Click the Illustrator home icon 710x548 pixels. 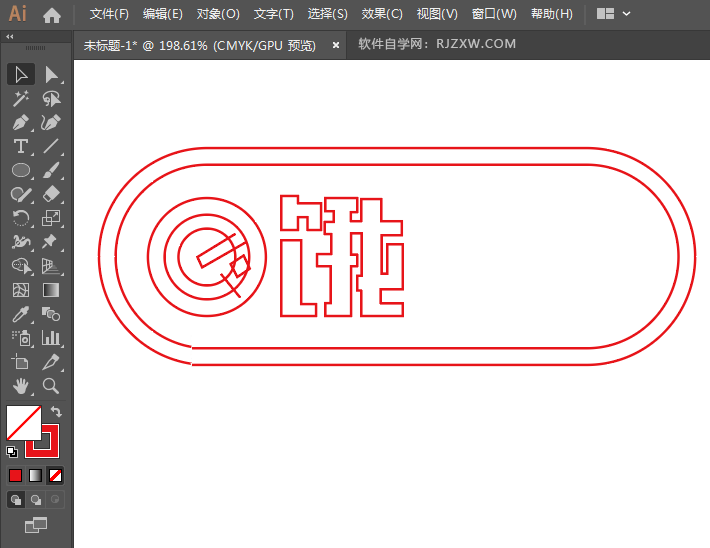pyautogui.click(x=52, y=15)
